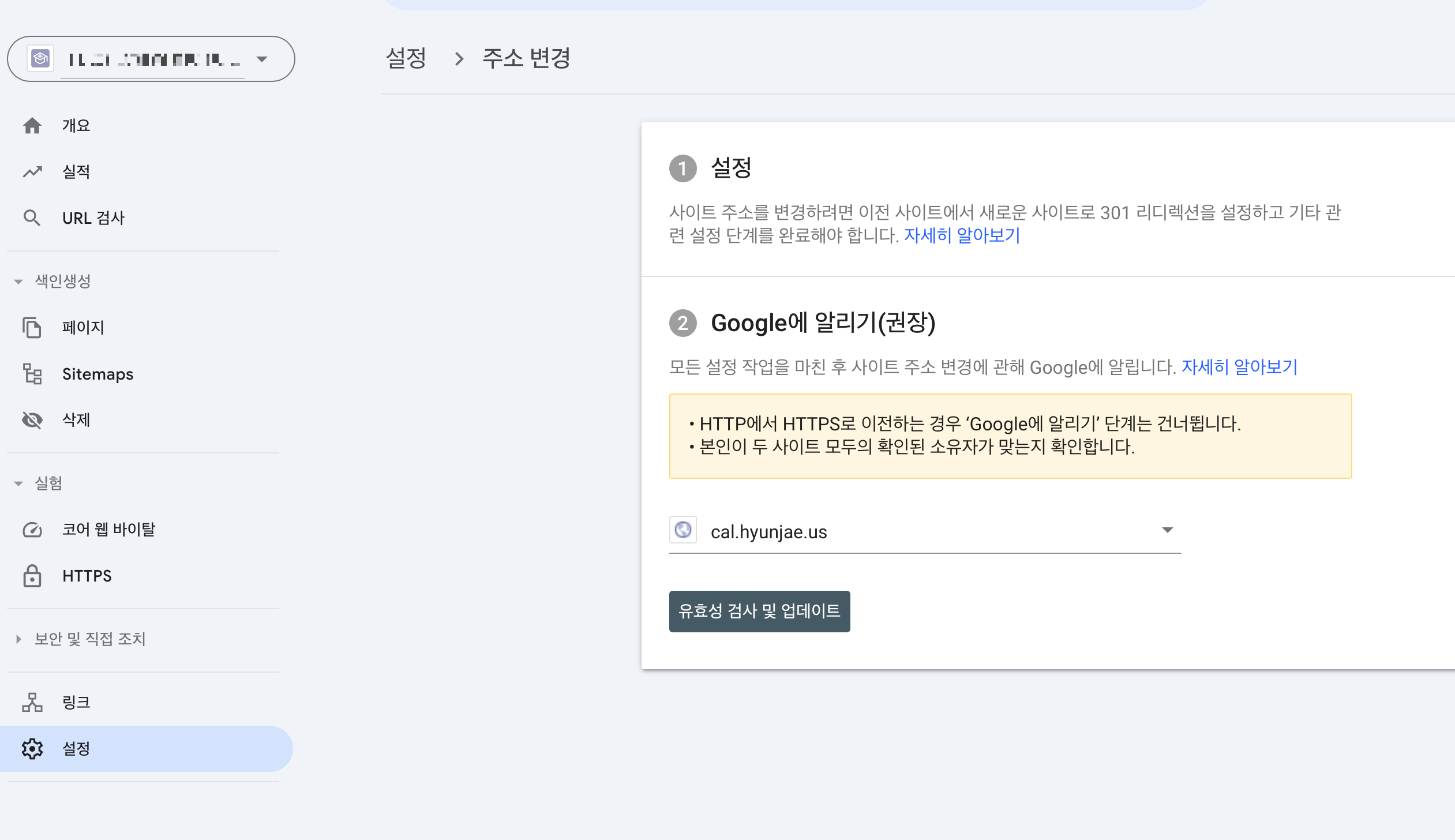Open the 페이지 indexing report
The height and width of the screenshot is (840, 1455).
pos(82,327)
